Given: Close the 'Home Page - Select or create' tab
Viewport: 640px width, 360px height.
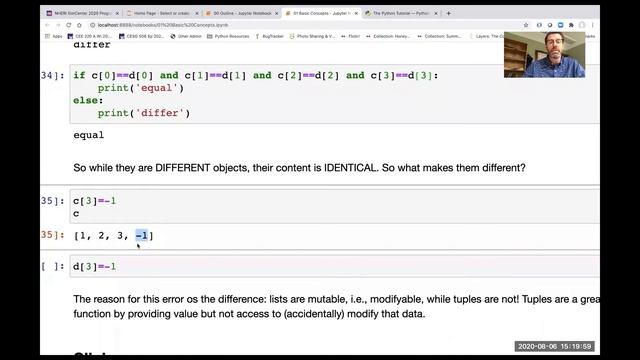Looking at the screenshot, I should 197,13.
